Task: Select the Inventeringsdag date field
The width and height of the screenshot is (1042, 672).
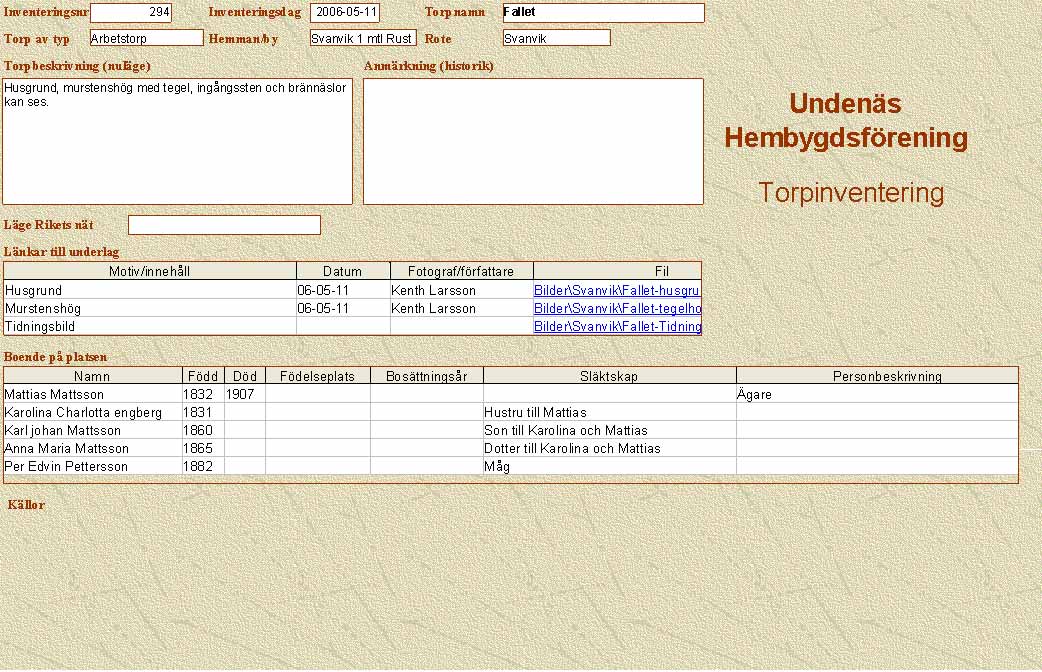Action: pos(345,13)
